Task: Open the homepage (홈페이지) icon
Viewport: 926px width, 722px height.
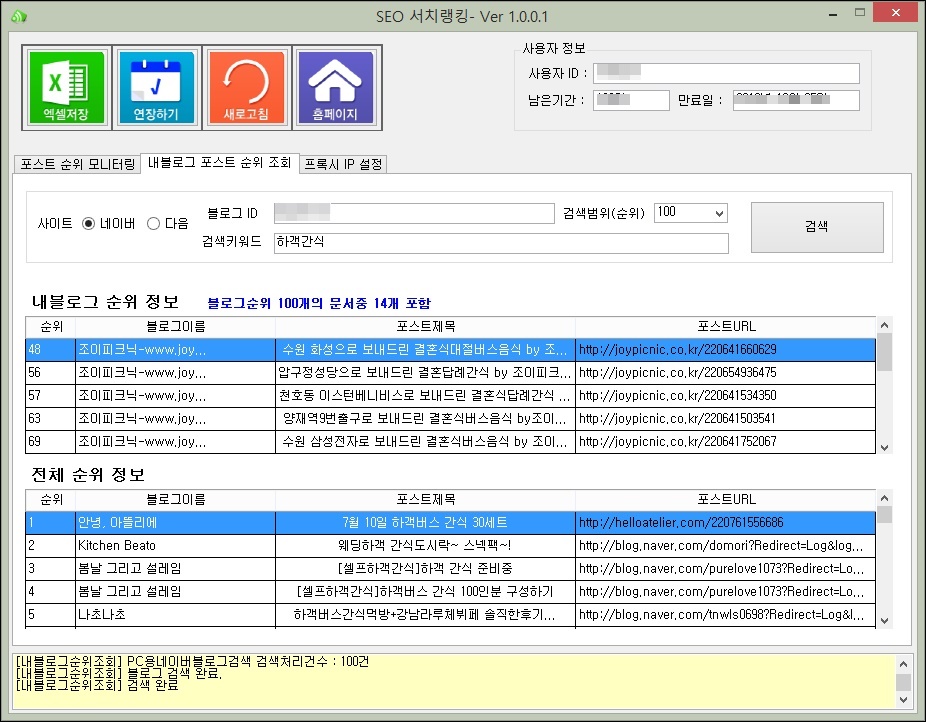Action: (335, 87)
